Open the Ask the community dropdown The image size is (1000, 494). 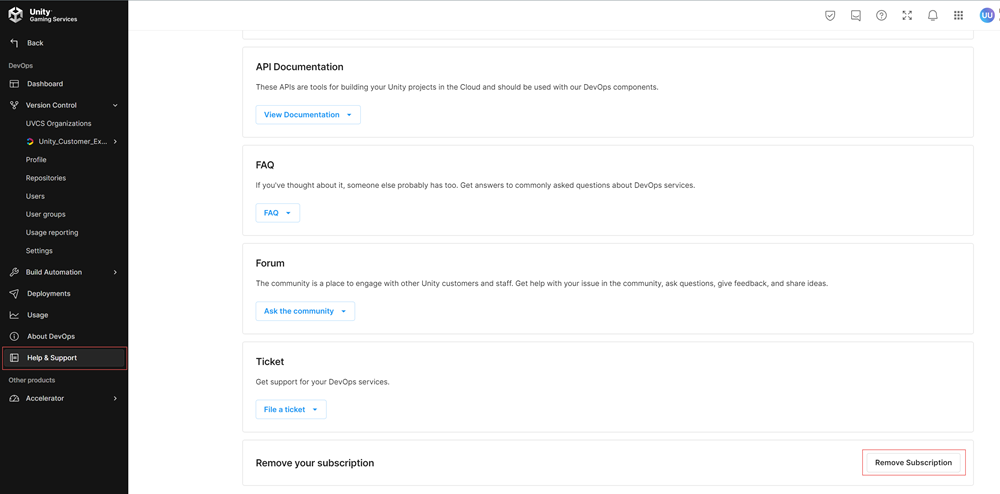305,311
